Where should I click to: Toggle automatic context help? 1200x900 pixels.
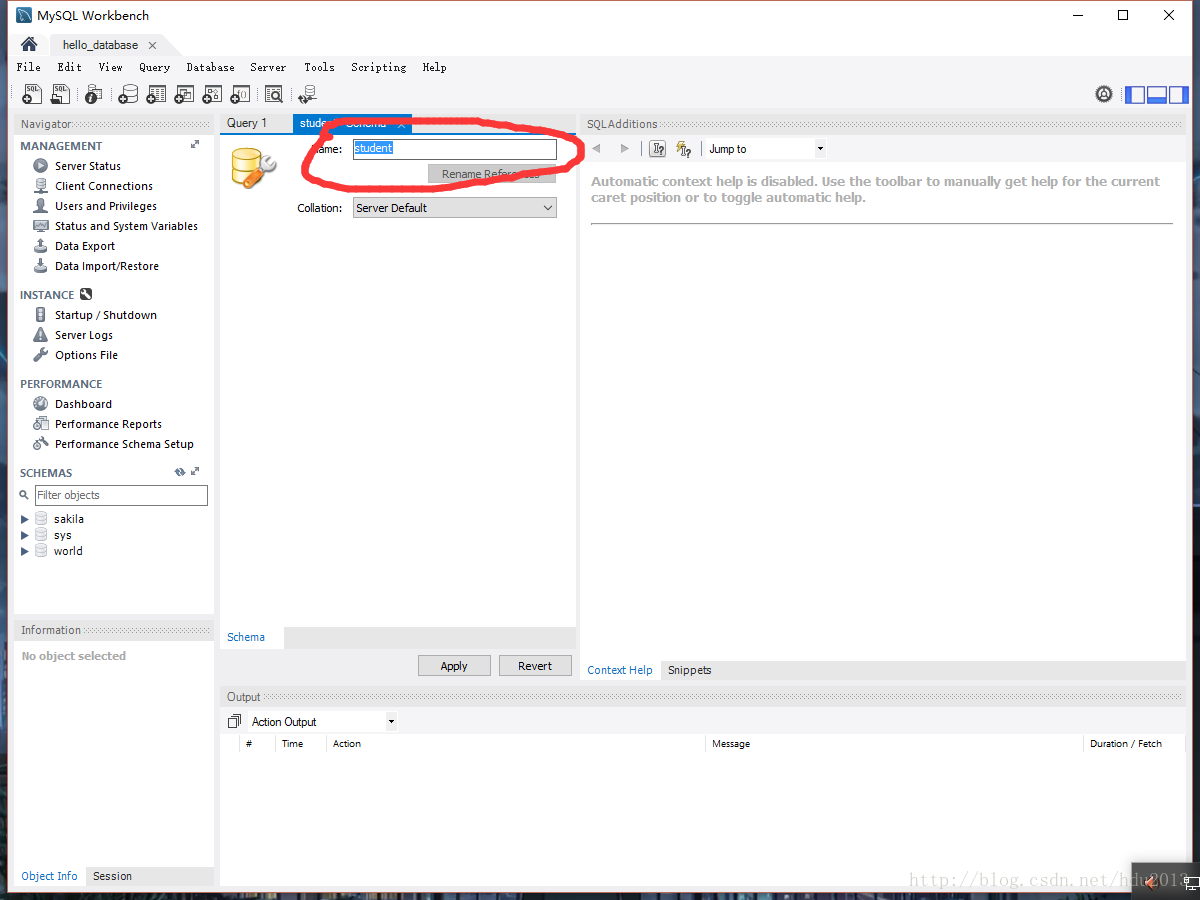point(685,149)
